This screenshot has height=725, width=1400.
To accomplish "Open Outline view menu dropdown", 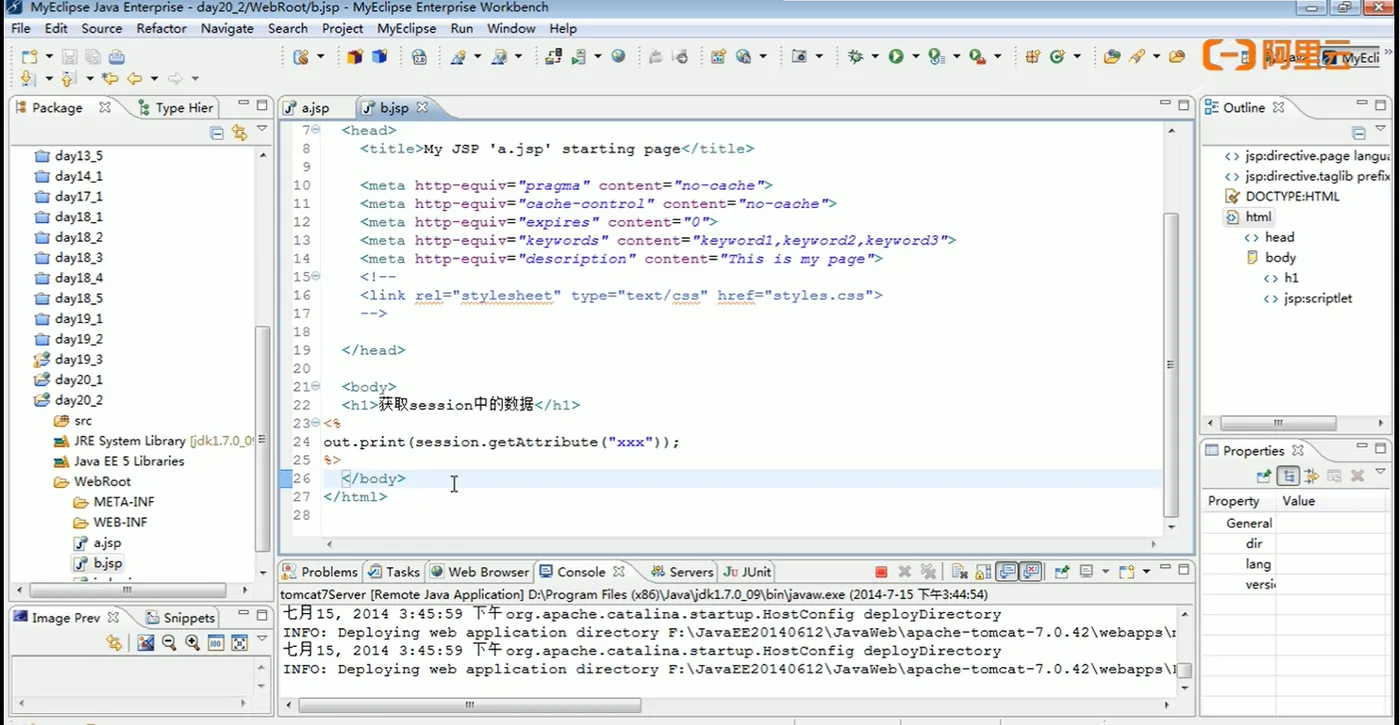I will click(1381, 130).
